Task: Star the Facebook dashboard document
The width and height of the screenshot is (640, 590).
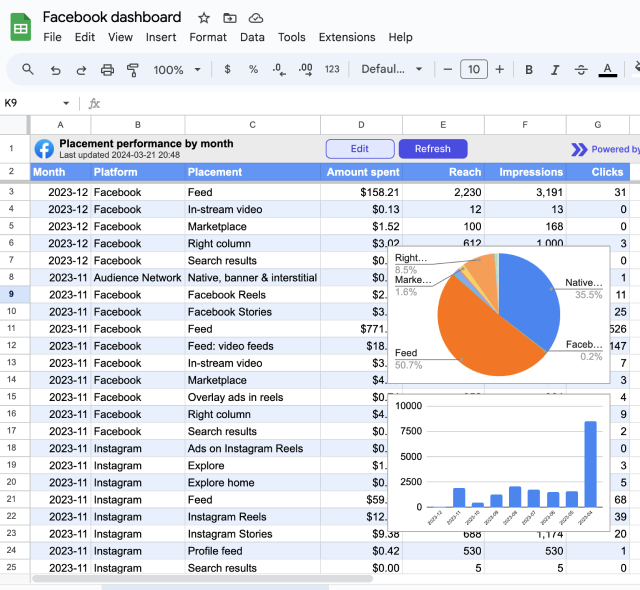Action: tap(204, 18)
